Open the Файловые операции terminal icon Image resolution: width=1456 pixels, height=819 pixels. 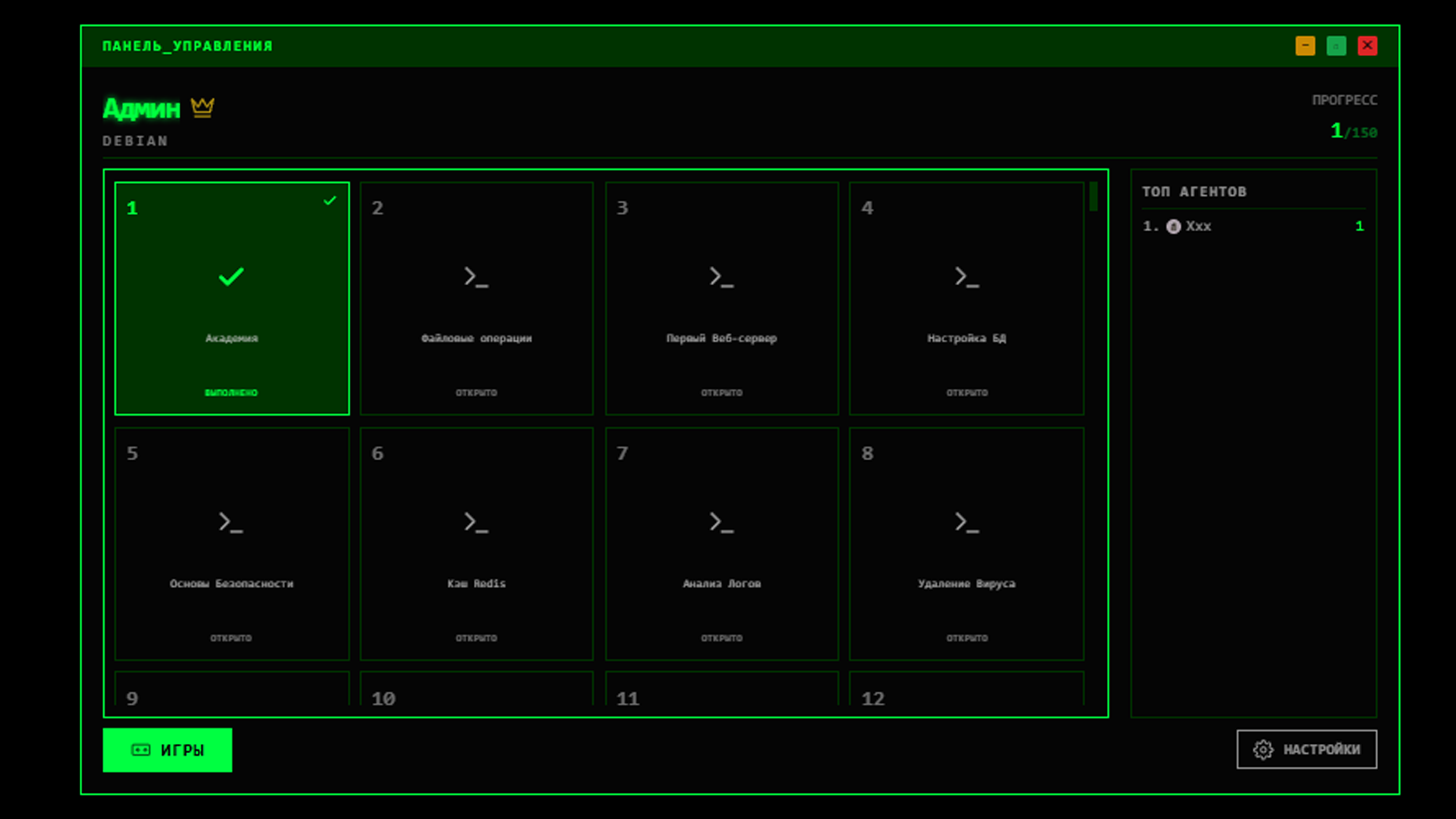476,278
